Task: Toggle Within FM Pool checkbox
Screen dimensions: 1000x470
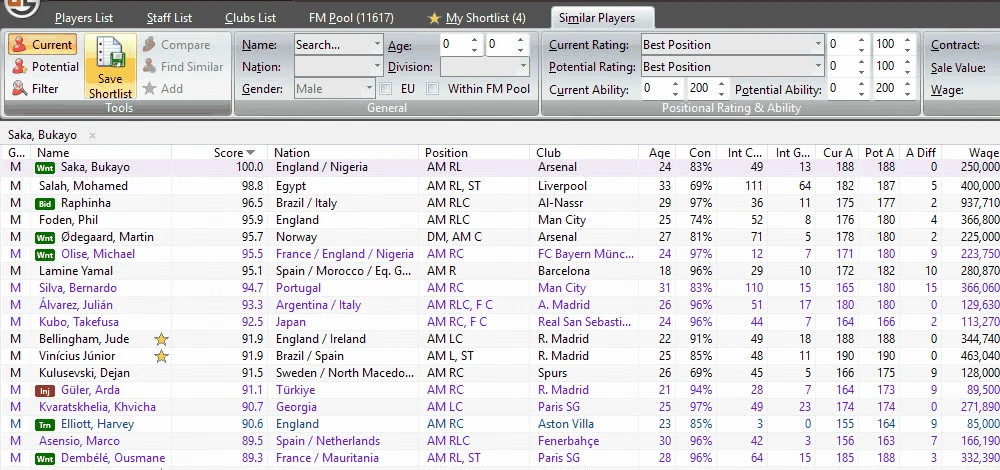Action: point(433,89)
